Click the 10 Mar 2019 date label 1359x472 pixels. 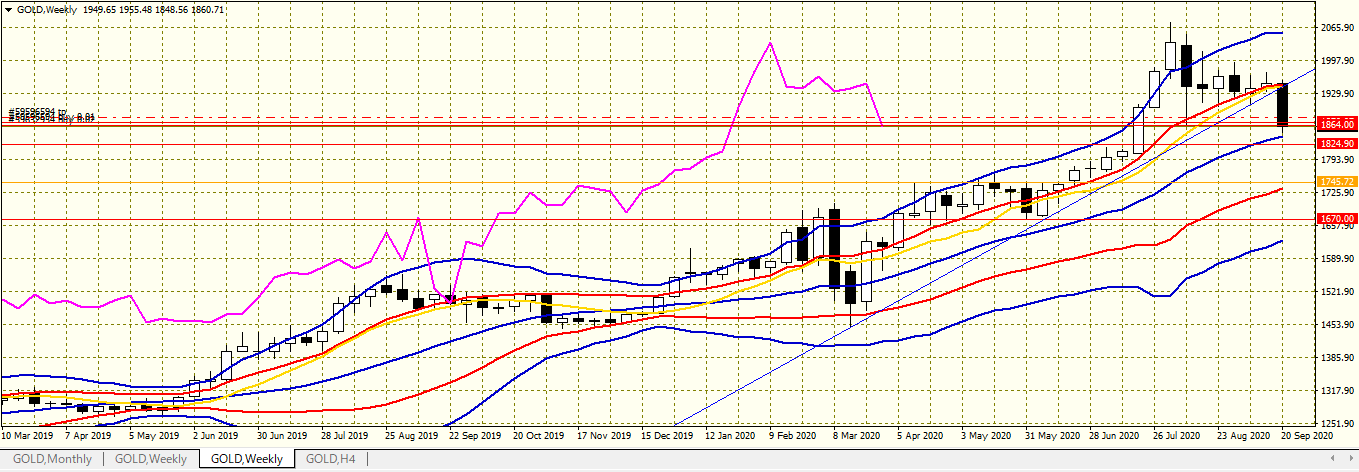click(x=28, y=436)
